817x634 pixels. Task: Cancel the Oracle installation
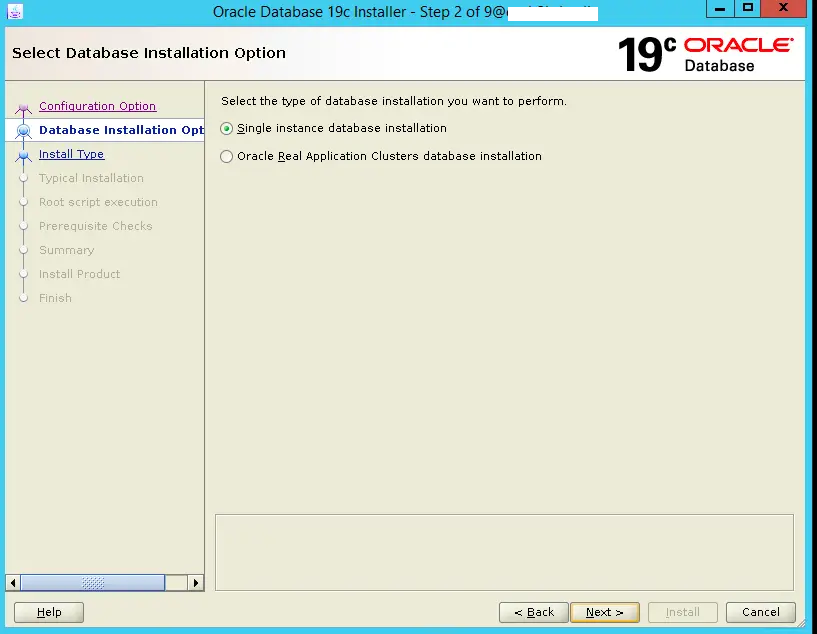tap(761, 612)
